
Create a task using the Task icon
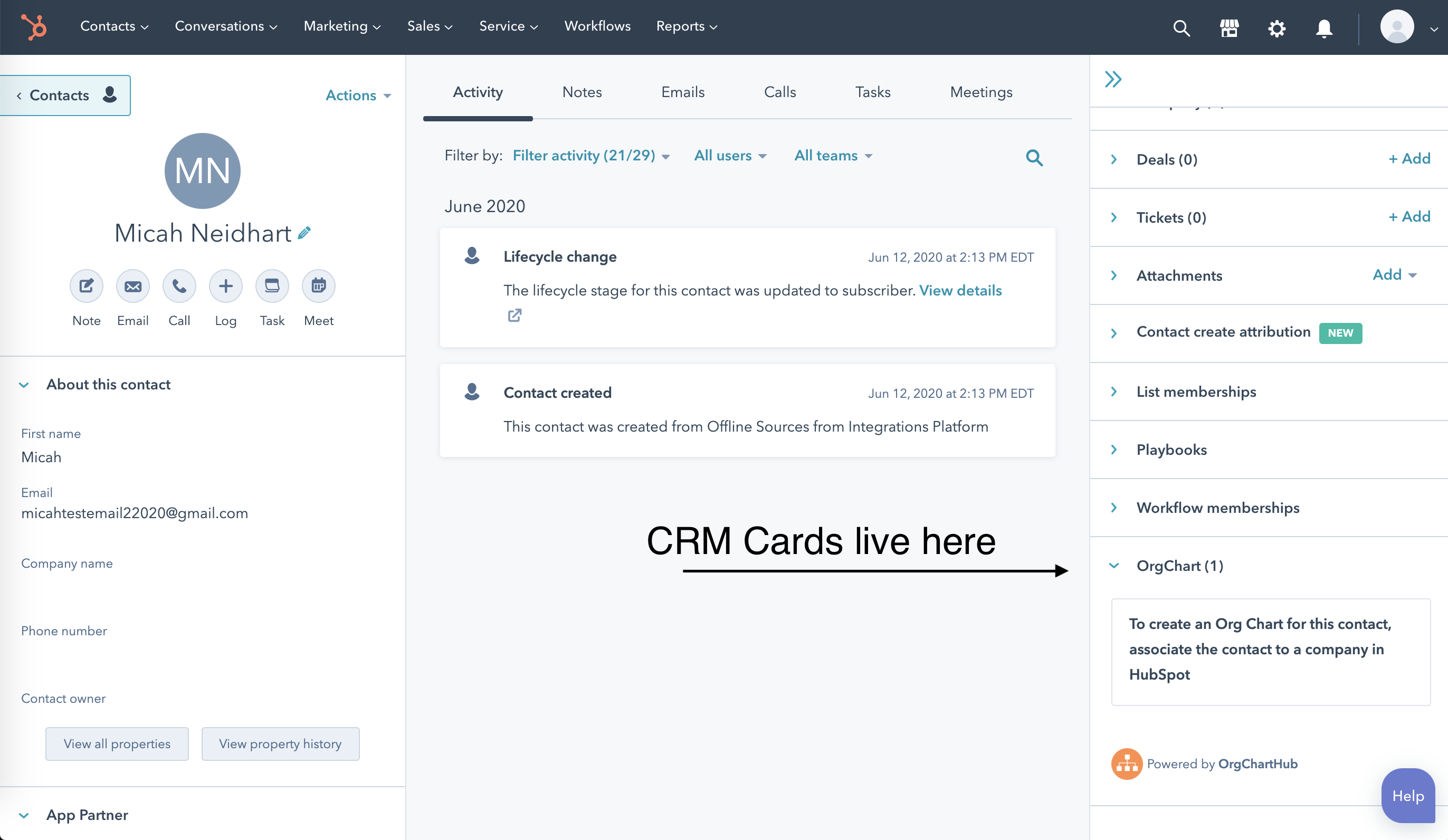click(x=272, y=285)
